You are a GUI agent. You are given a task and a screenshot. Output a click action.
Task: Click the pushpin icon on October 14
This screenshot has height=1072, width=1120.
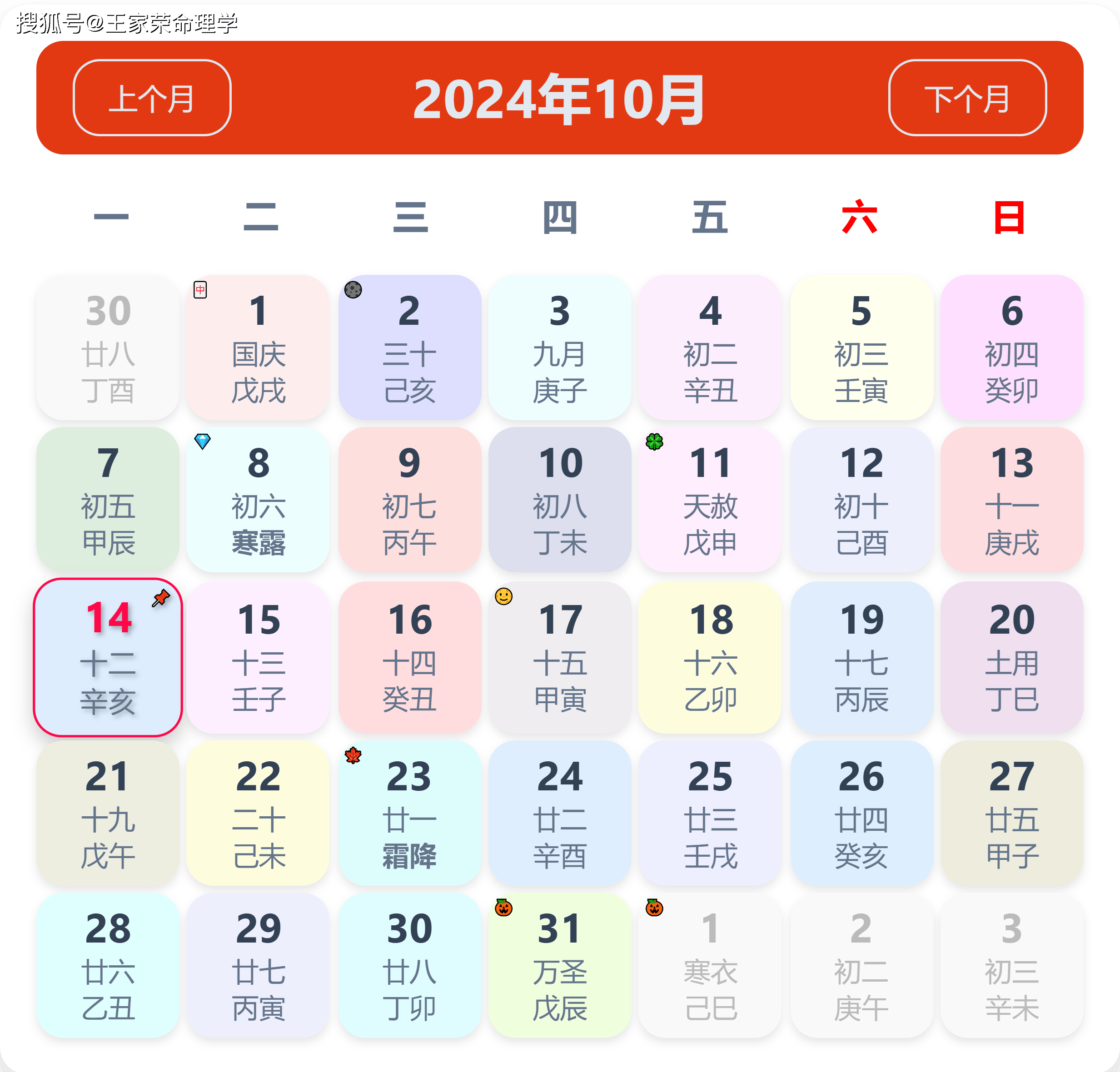pos(161,598)
